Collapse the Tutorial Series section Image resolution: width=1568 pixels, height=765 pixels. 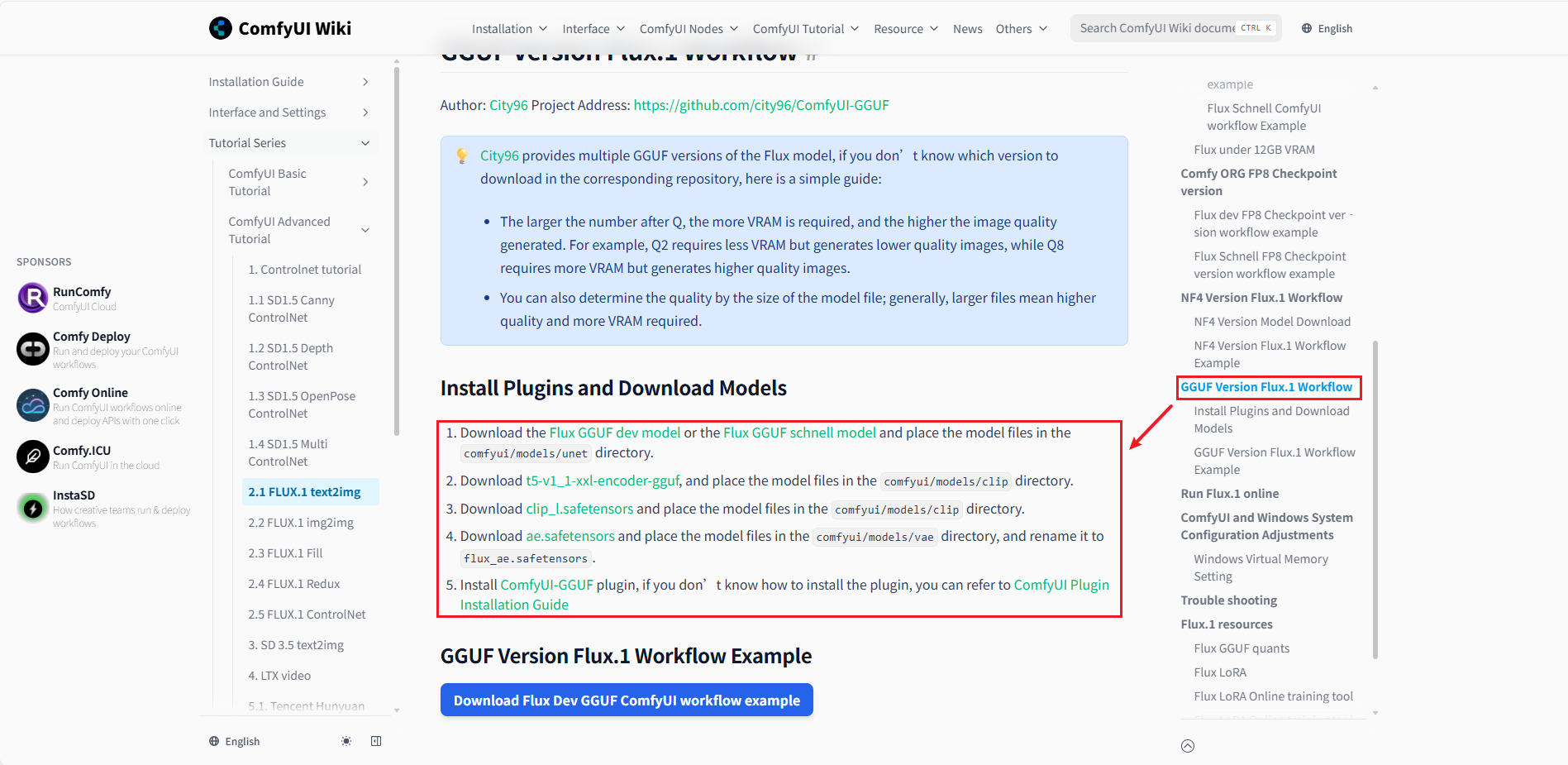(365, 143)
